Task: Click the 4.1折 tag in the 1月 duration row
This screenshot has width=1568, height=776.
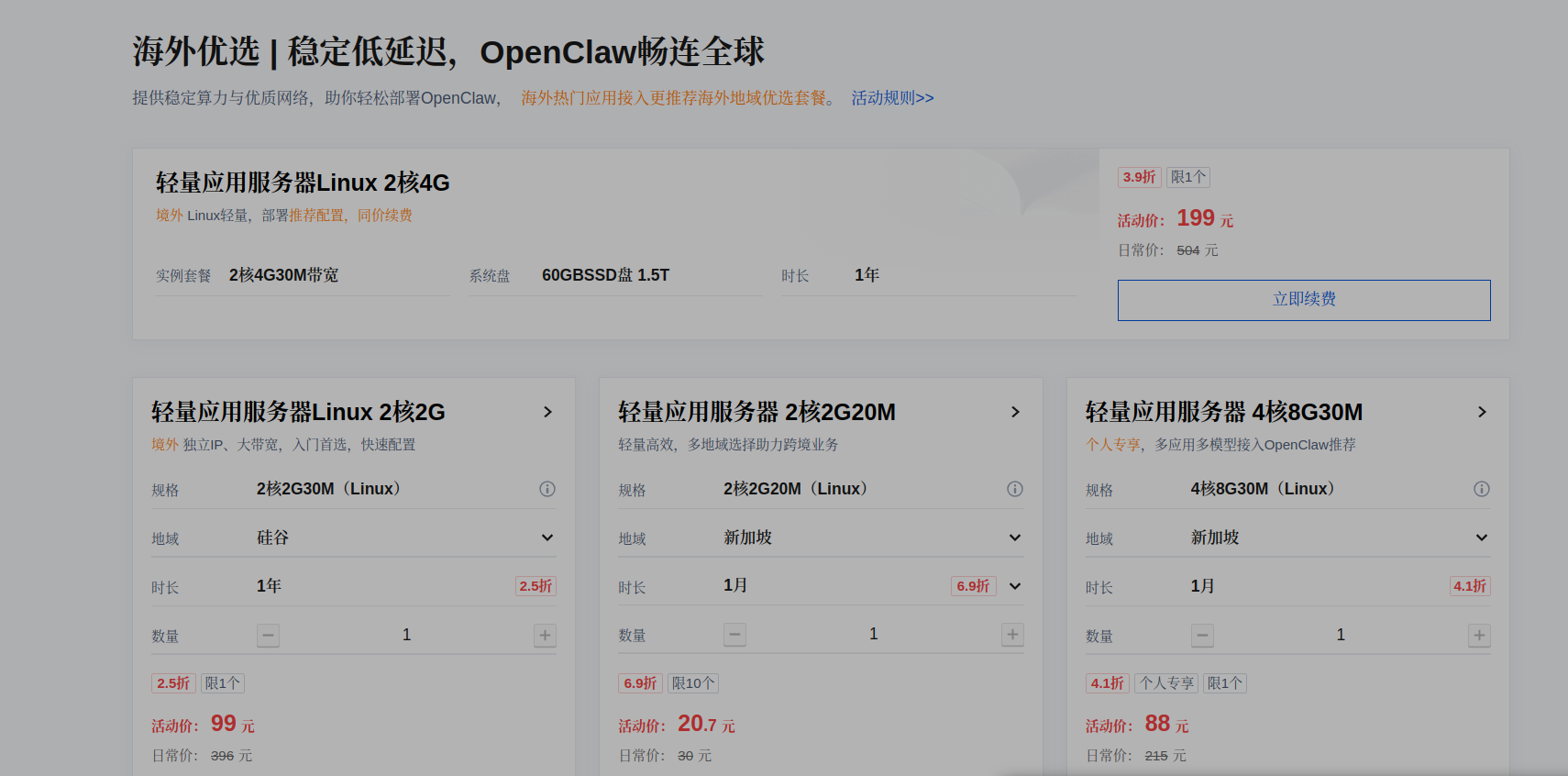Action: (1470, 586)
